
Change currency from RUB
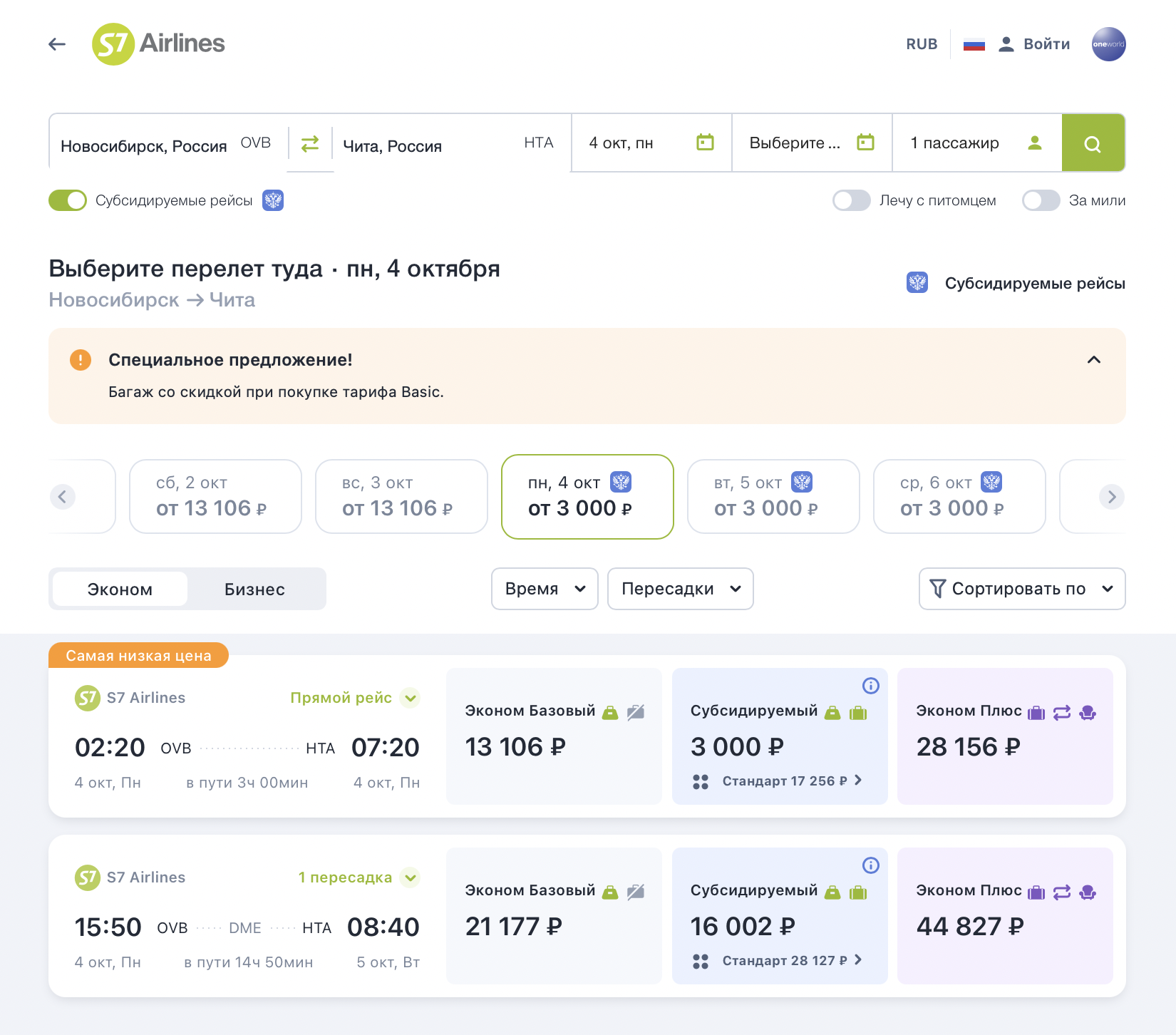922,44
